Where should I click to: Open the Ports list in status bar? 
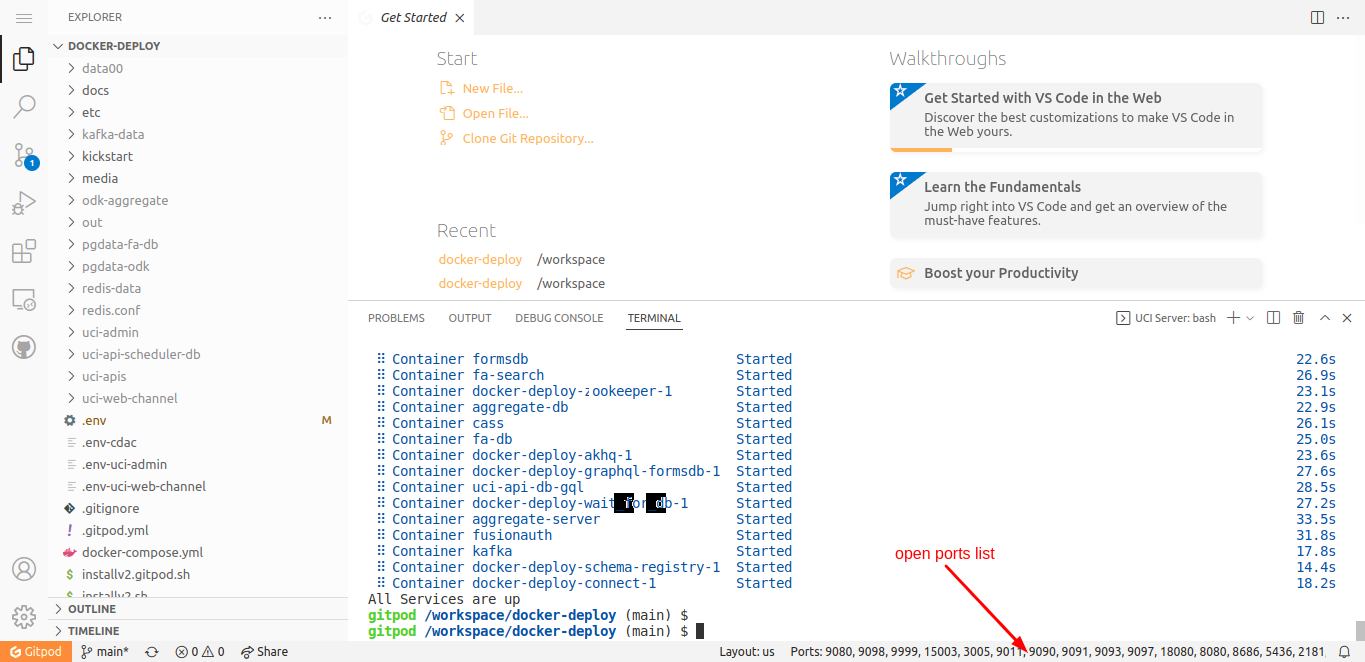(x=1057, y=652)
